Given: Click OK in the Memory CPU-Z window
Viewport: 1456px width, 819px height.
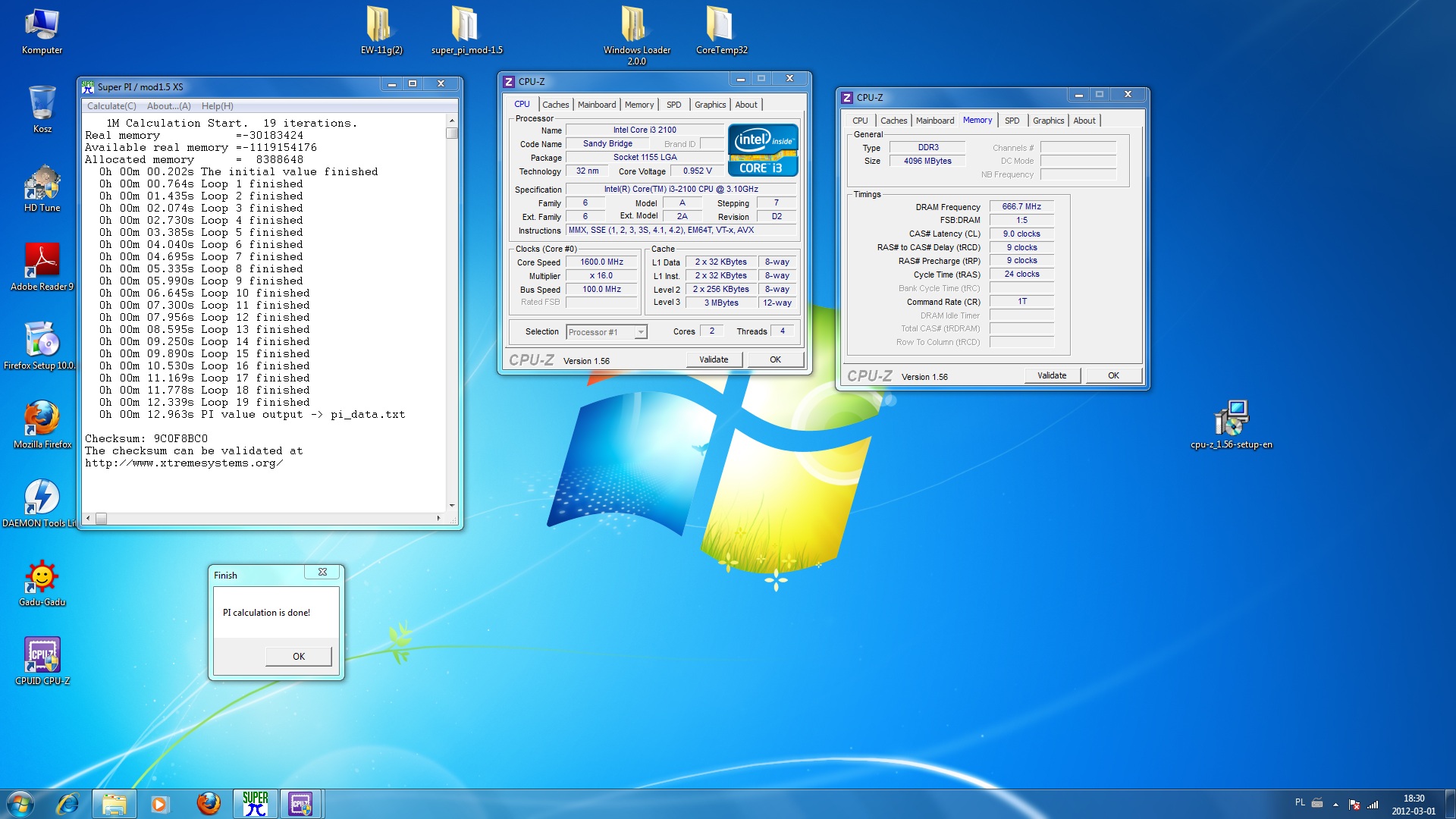Looking at the screenshot, I should 1113,376.
